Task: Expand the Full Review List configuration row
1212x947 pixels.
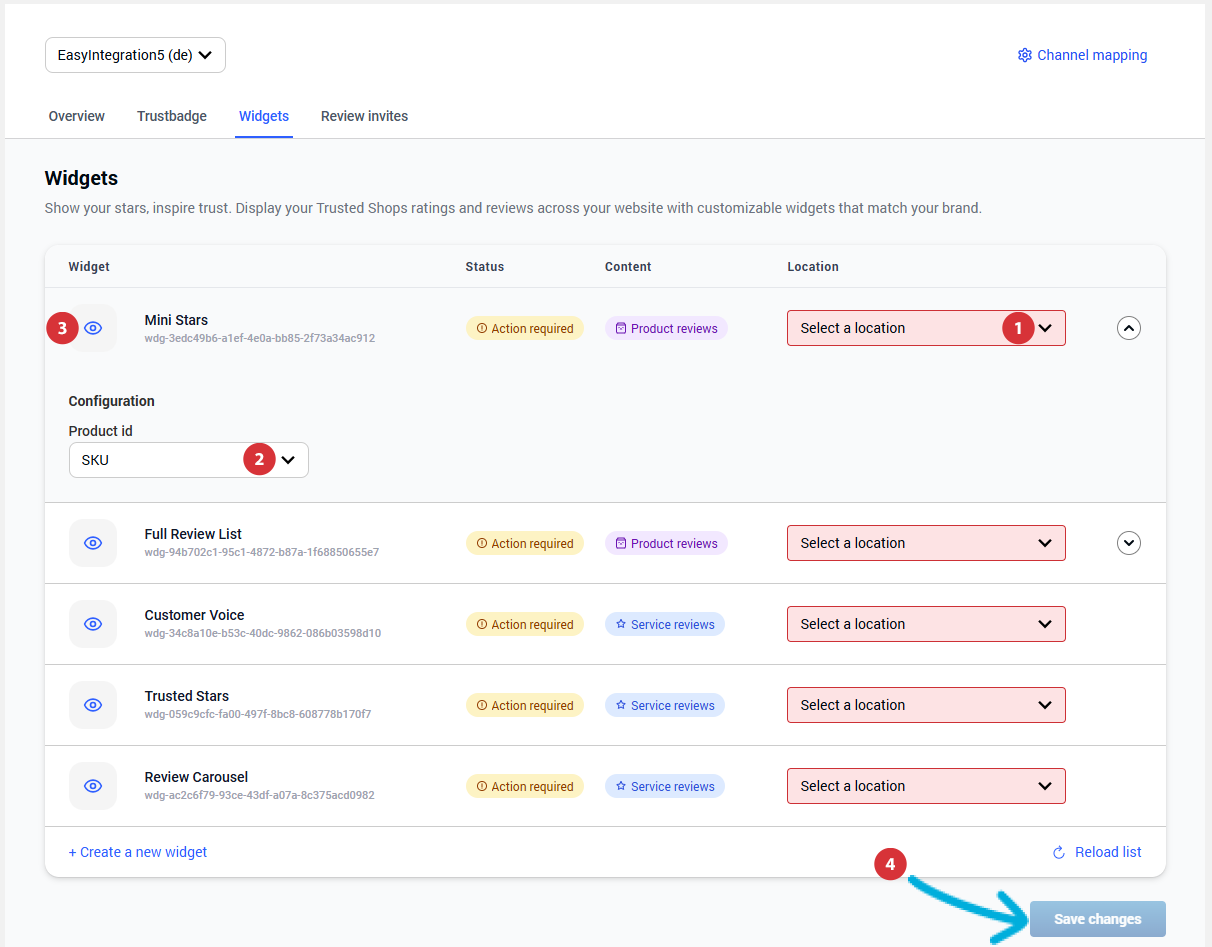Action: (x=1129, y=543)
